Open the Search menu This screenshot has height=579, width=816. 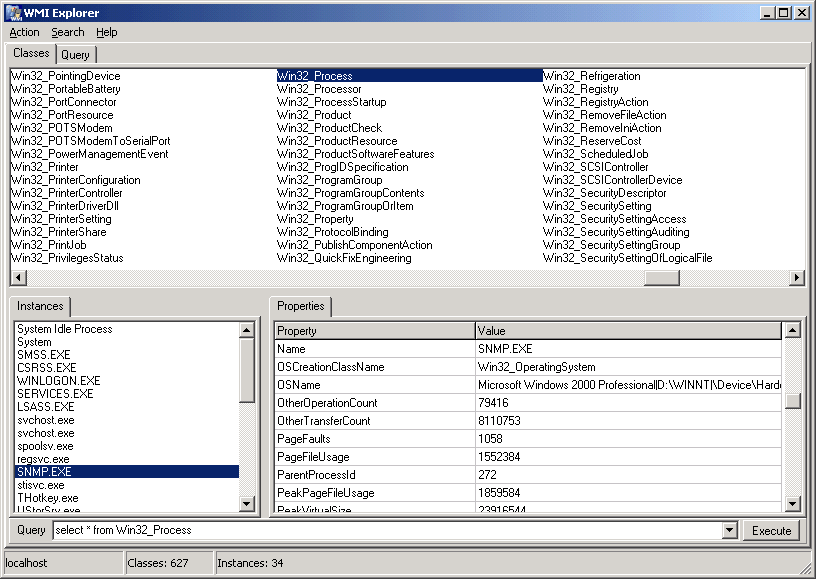(67, 32)
